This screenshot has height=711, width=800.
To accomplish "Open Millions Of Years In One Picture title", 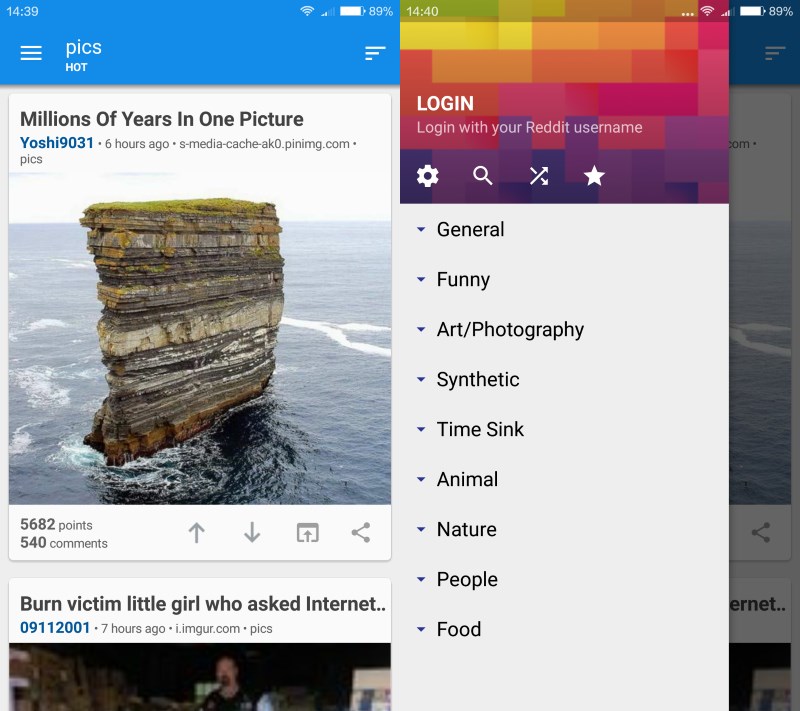I will [162, 119].
